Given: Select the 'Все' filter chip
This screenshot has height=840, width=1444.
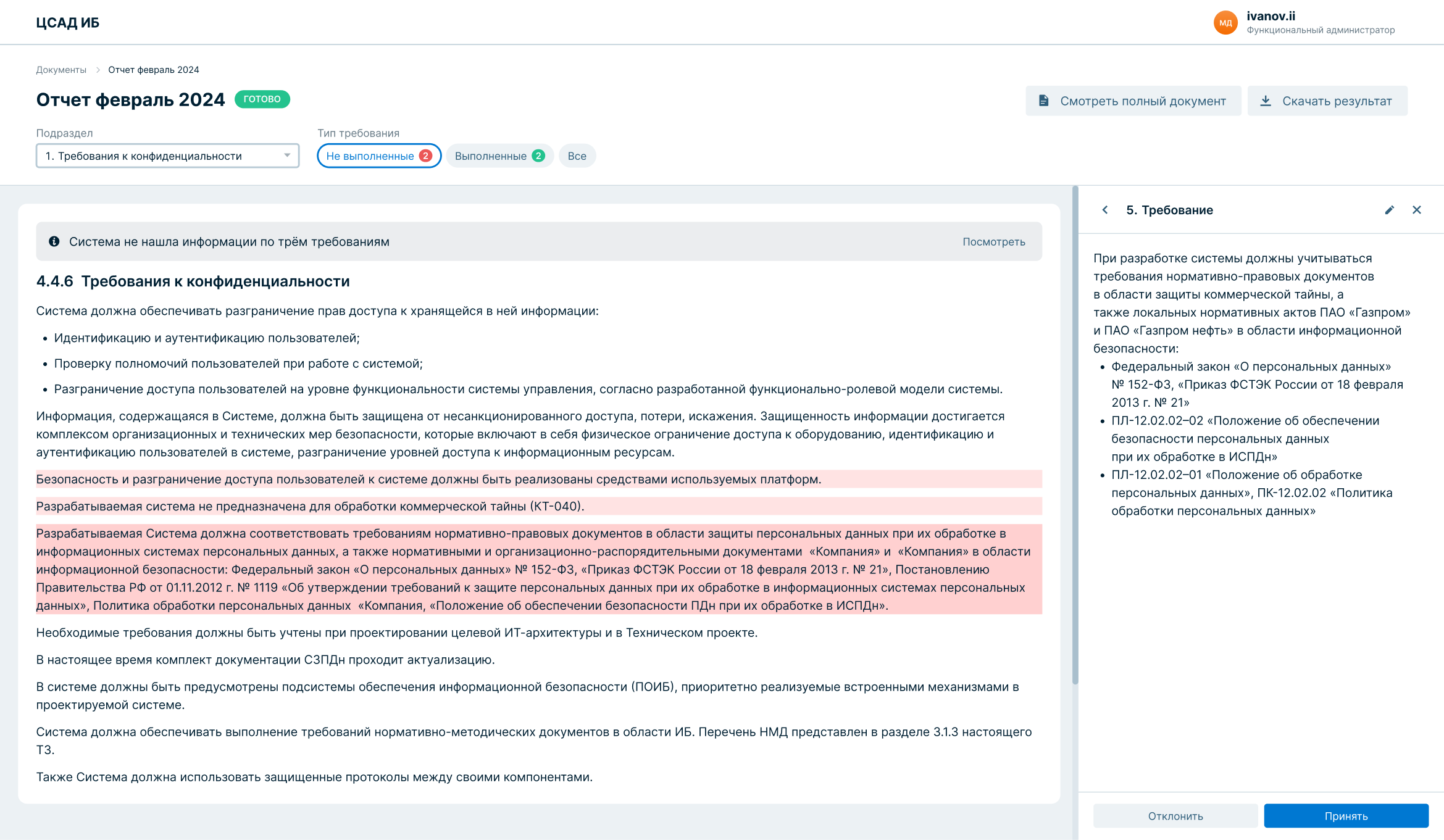Looking at the screenshot, I should pos(577,156).
